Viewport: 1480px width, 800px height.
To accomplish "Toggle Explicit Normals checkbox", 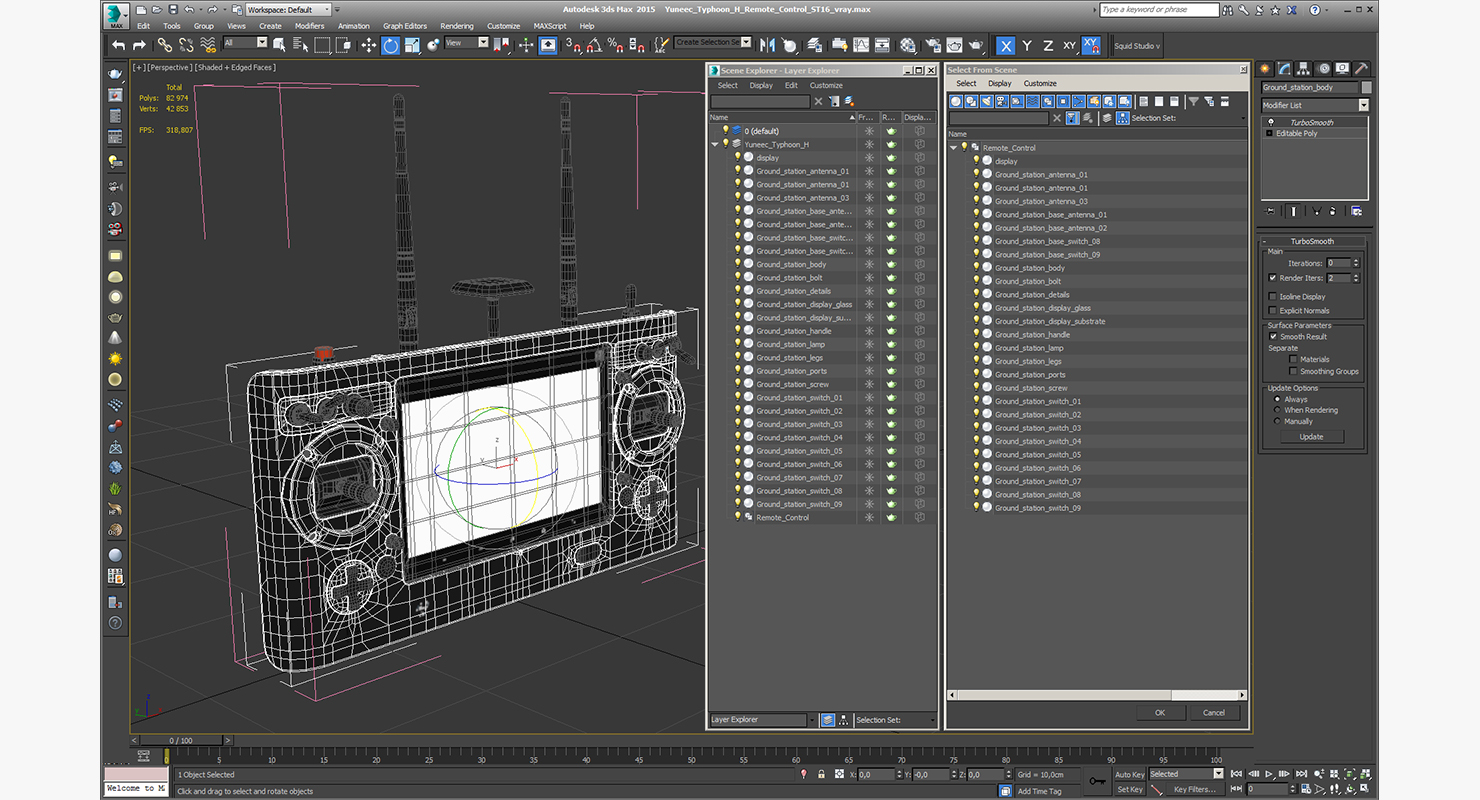I will pos(1272,310).
